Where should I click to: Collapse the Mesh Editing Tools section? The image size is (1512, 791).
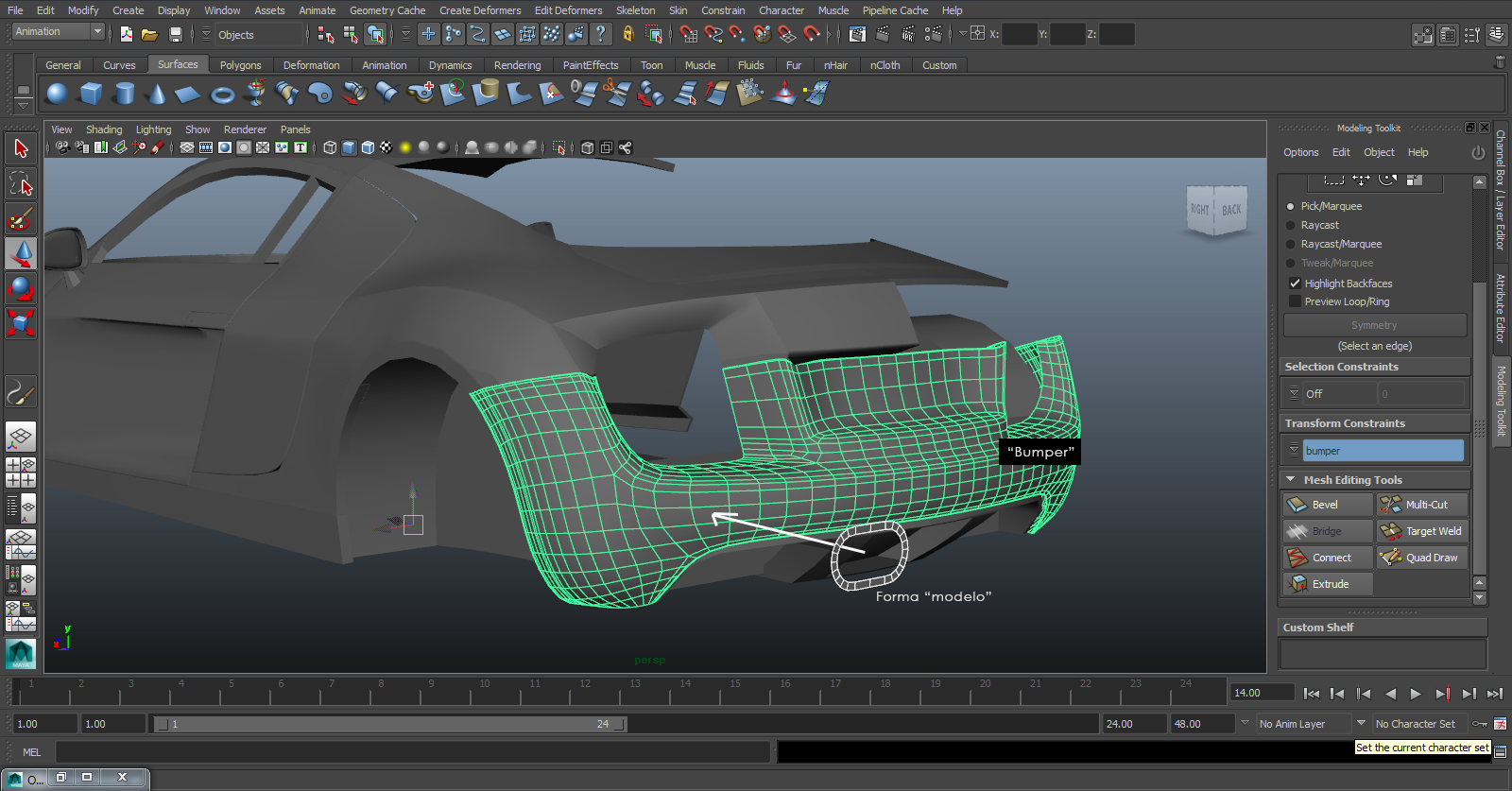pos(1291,480)
